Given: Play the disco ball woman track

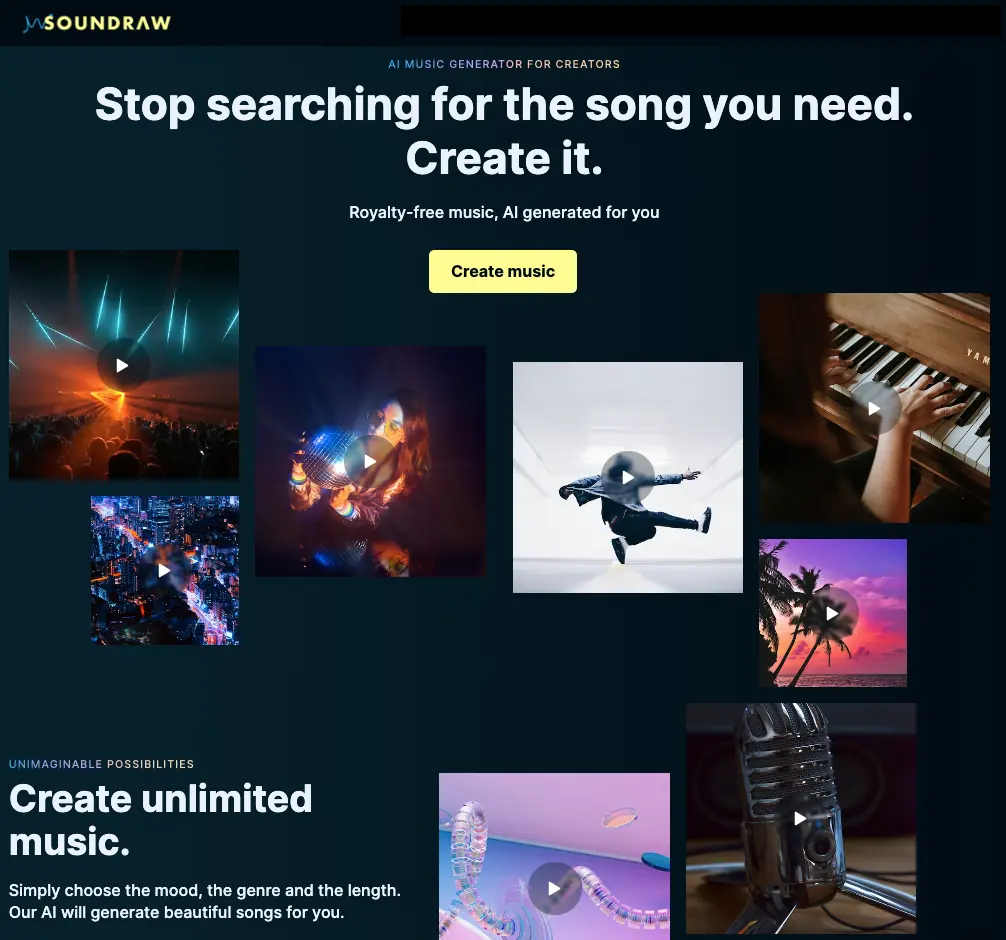Looking at the screenshot, I should (370, 461).
